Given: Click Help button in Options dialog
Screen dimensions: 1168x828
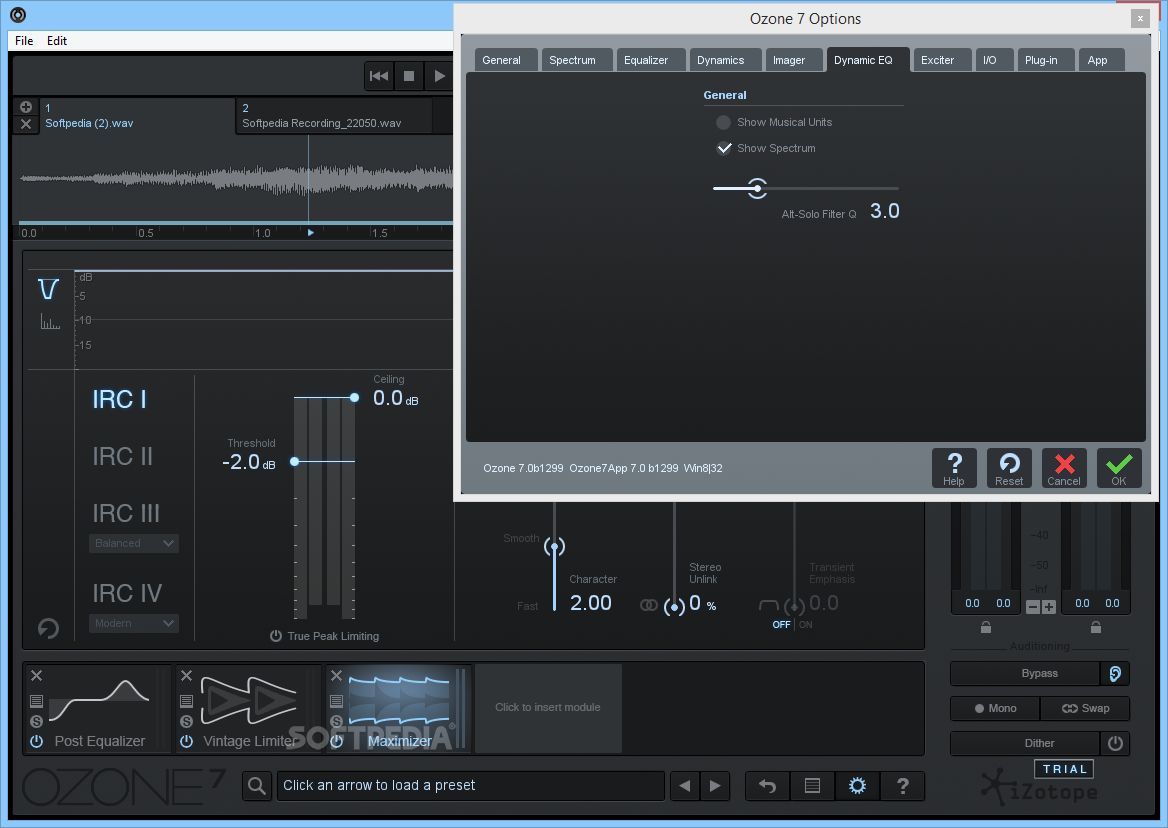Looking at the screenshot, I should click(954, 468).
